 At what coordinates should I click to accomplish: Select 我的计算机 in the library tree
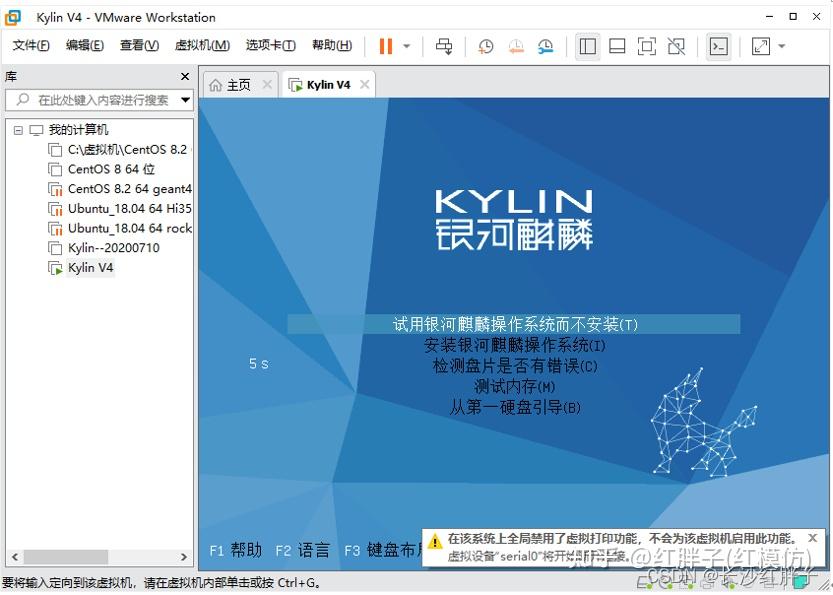click(78, 130)
